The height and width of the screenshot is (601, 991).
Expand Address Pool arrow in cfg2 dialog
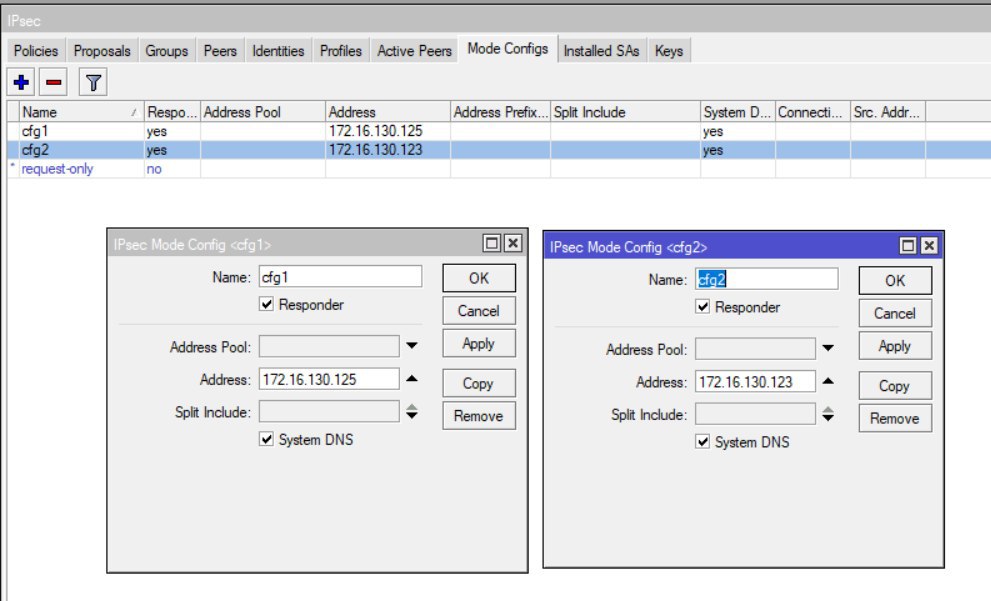[x=828, y=348]
